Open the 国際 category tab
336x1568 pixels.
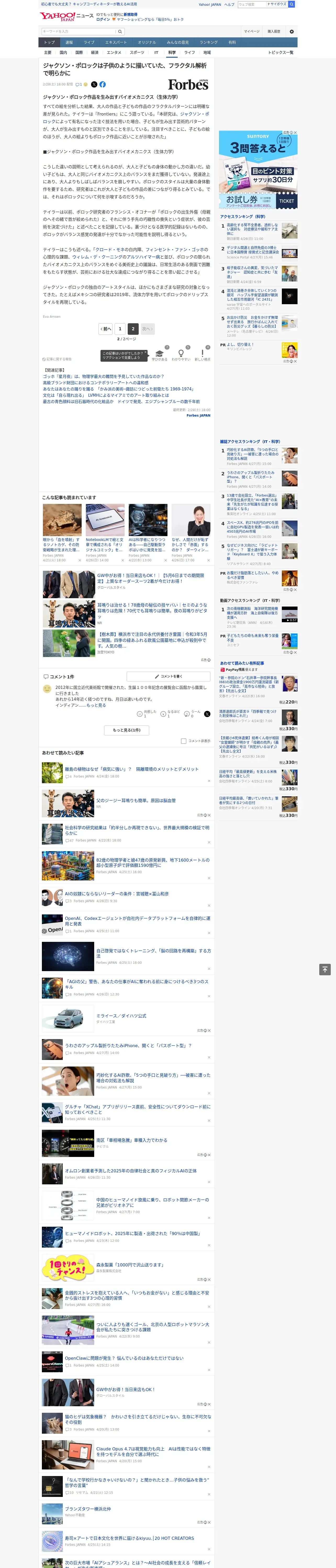[79, 52]
